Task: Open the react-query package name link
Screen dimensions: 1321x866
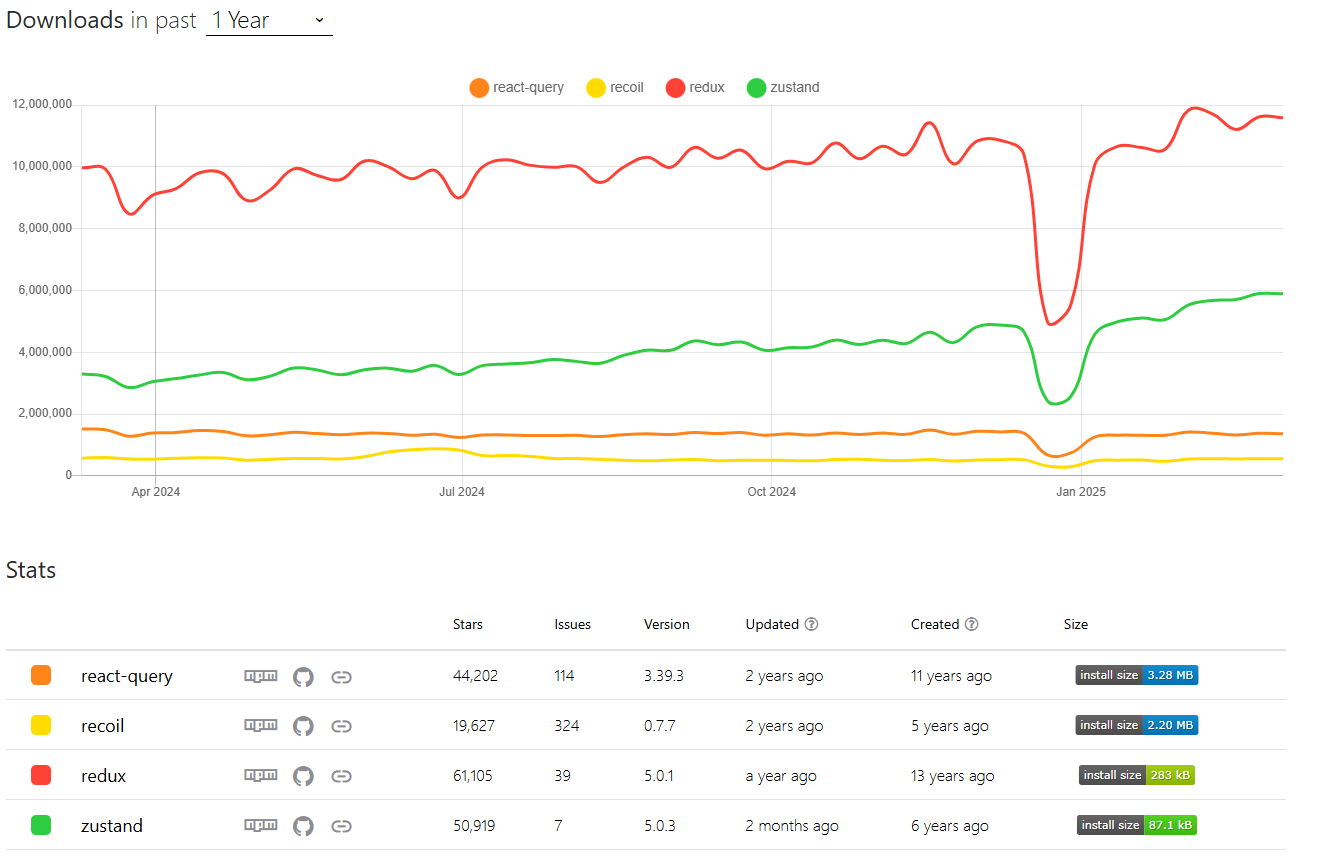Action: click(x=127, y=676)
